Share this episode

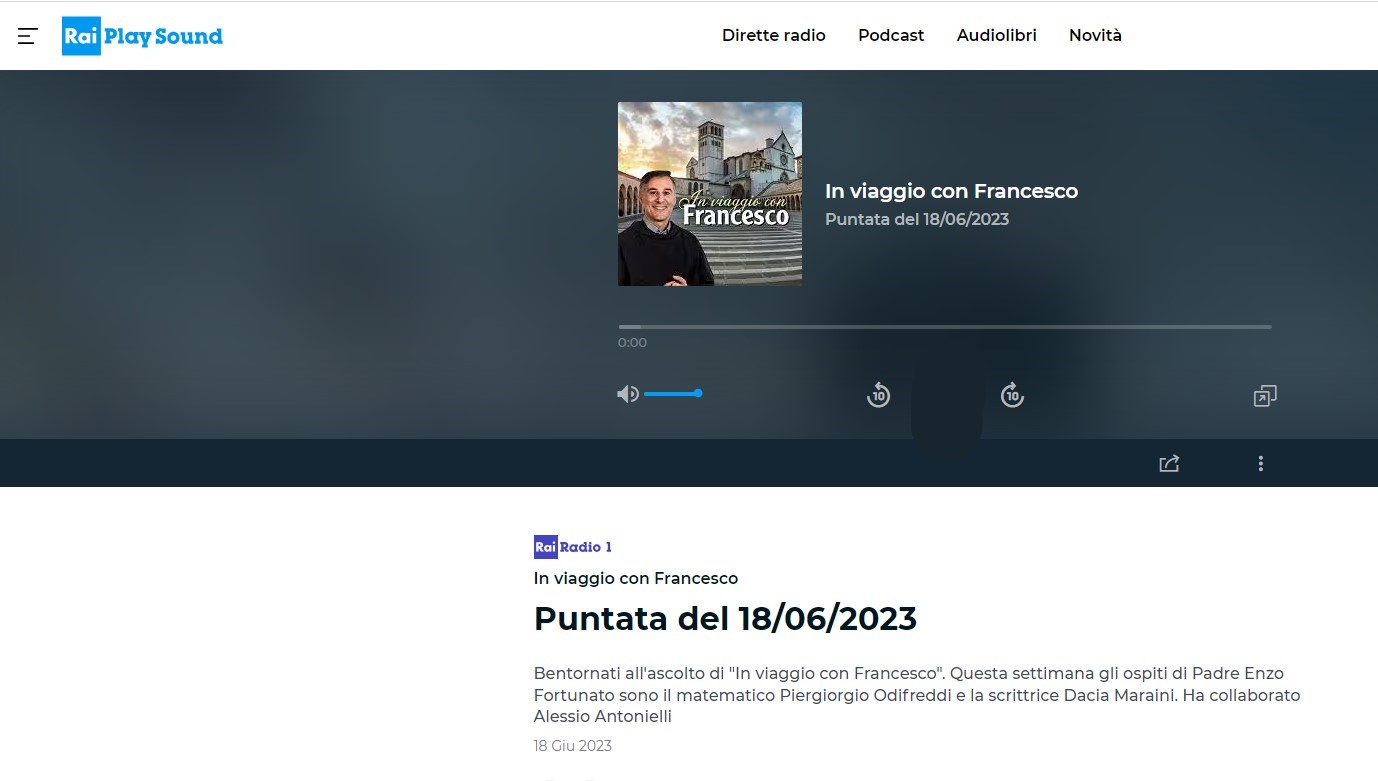pos(1169,463)
